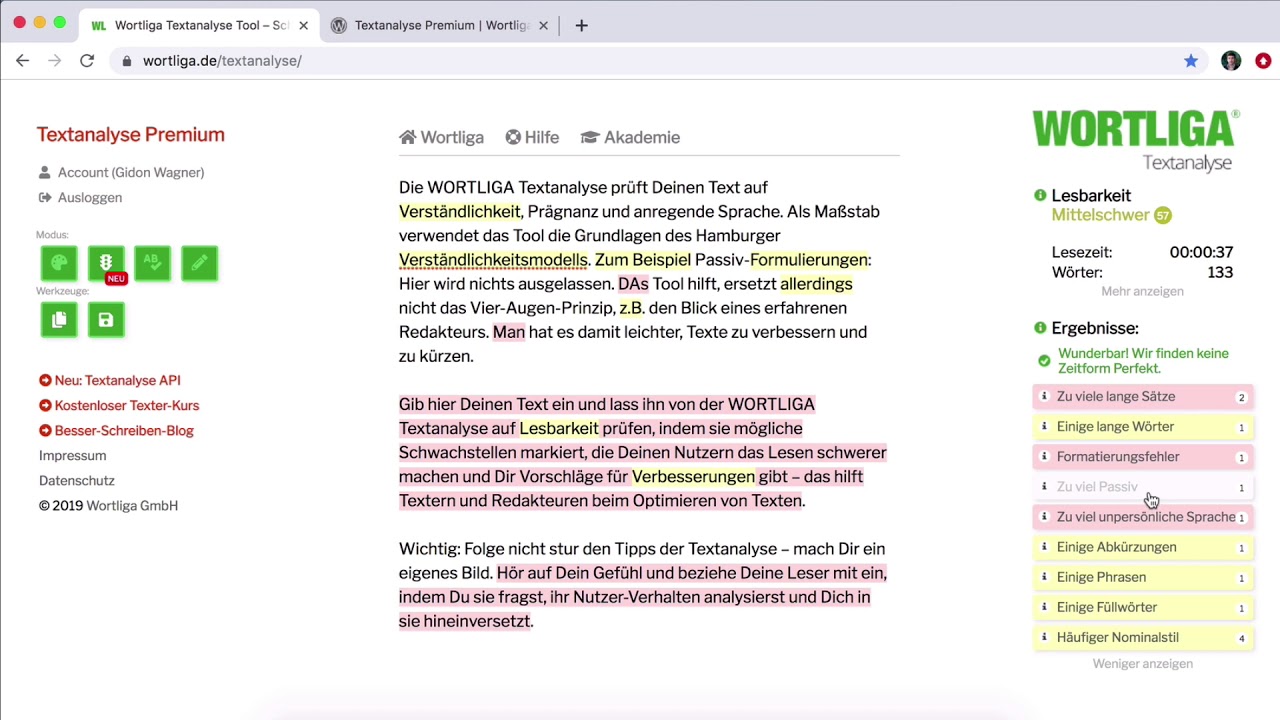The image size is (1280, 720).
Task: Click the green info icon beside Ergebnisse
Action: (1040, 328)
